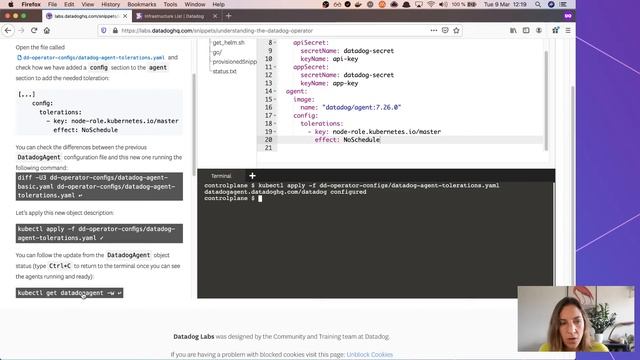The height and width of the screenshot is (360, 640).
Task: Open status.txt in the file tree
Action: tap(224, 71)
